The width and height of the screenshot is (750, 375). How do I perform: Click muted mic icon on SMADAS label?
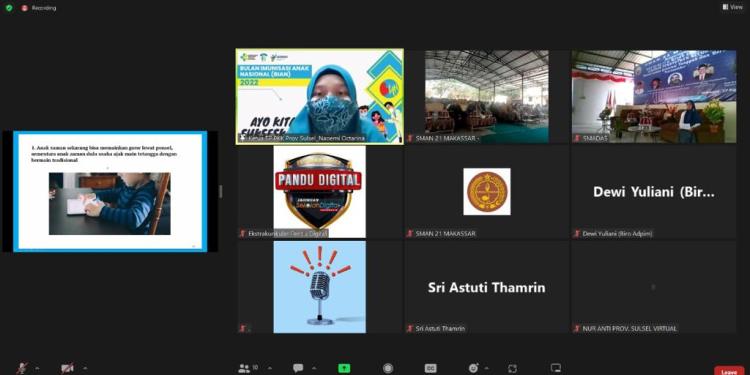point(577,138)
